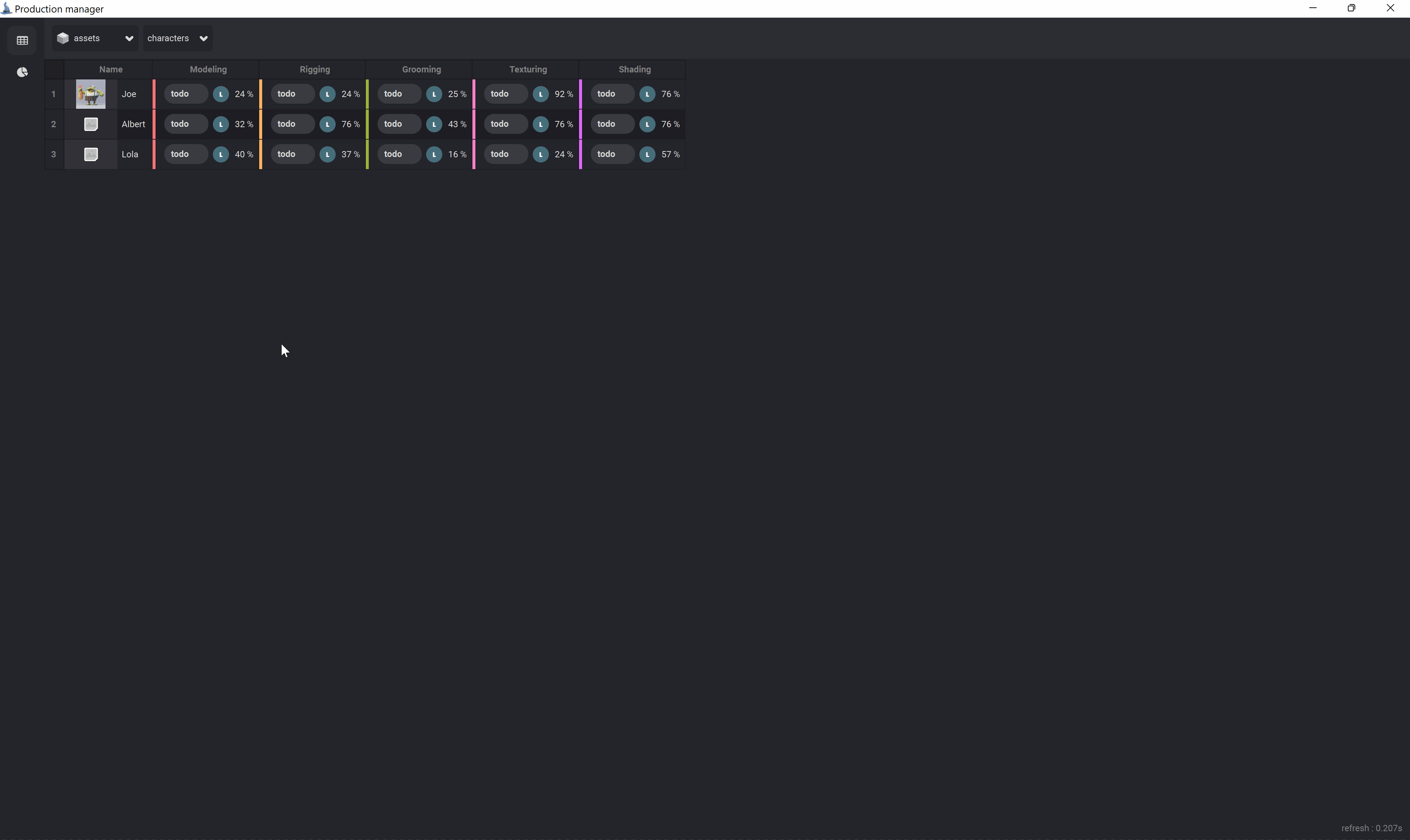Click Lola's Rigging assignee L avatar
The height and width of the screenshot is (840, 1410).
[x=328, y=154]
